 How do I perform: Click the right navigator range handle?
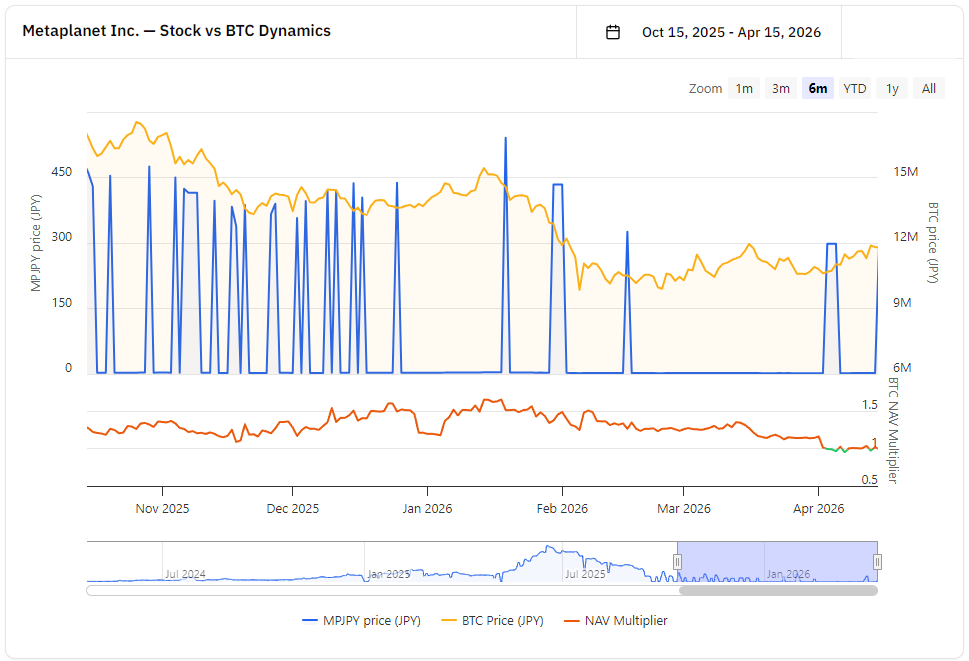(877, 562)
